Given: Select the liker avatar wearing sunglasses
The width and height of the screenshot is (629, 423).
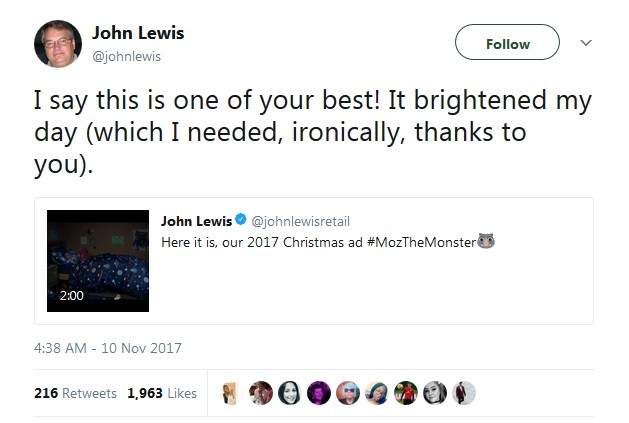Looking at the screenshot, I should click(x=348, y=393).
